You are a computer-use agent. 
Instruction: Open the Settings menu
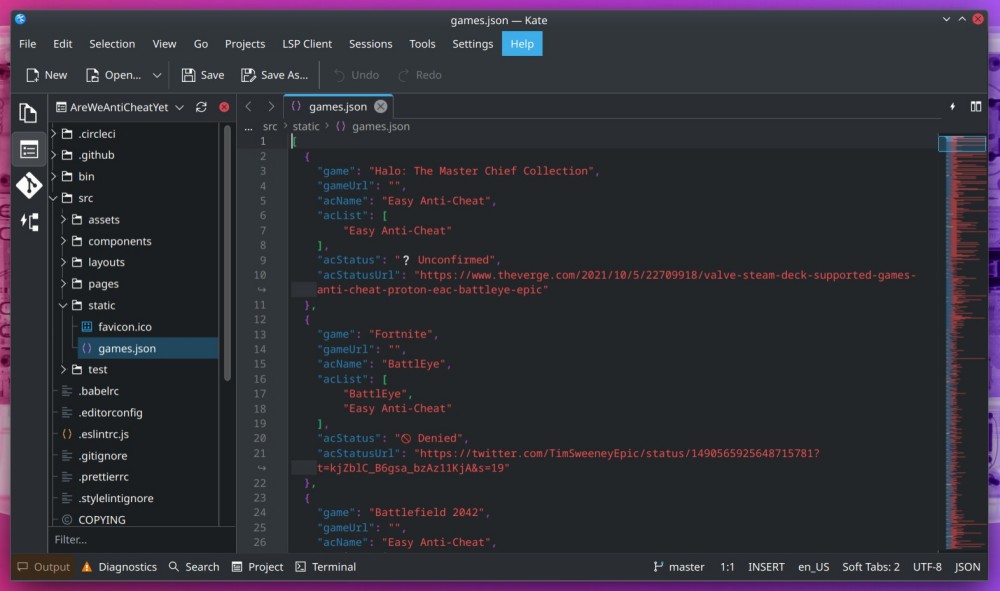pos(472,44)
